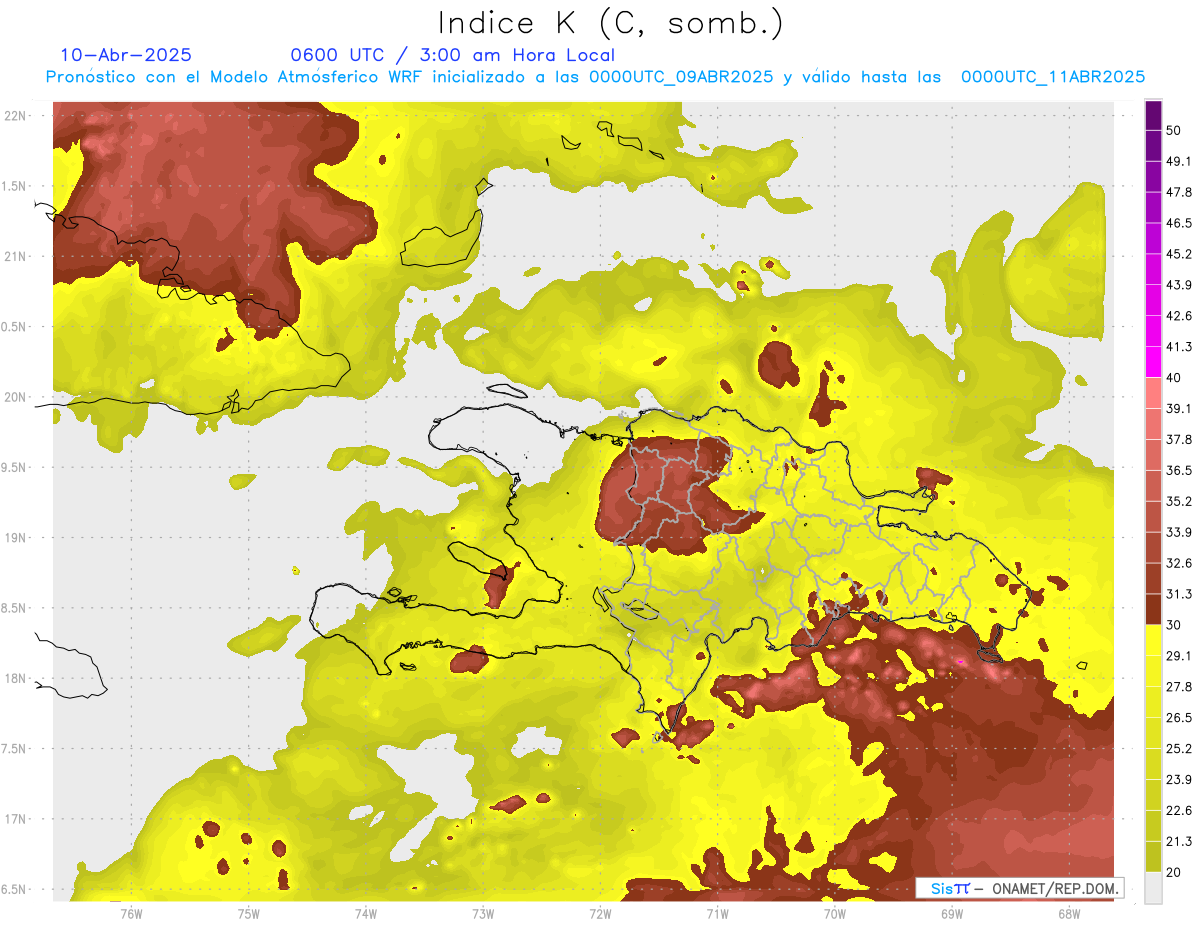Screen dimensions: 1200x927
Task: Click the "75W" longitude label
Action: pos(248,913)
